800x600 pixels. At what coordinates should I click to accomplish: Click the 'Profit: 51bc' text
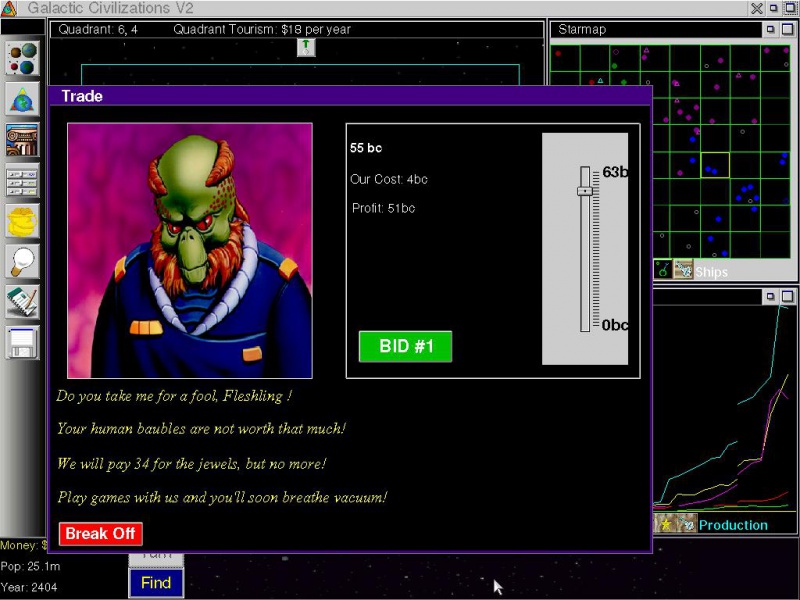383,208
